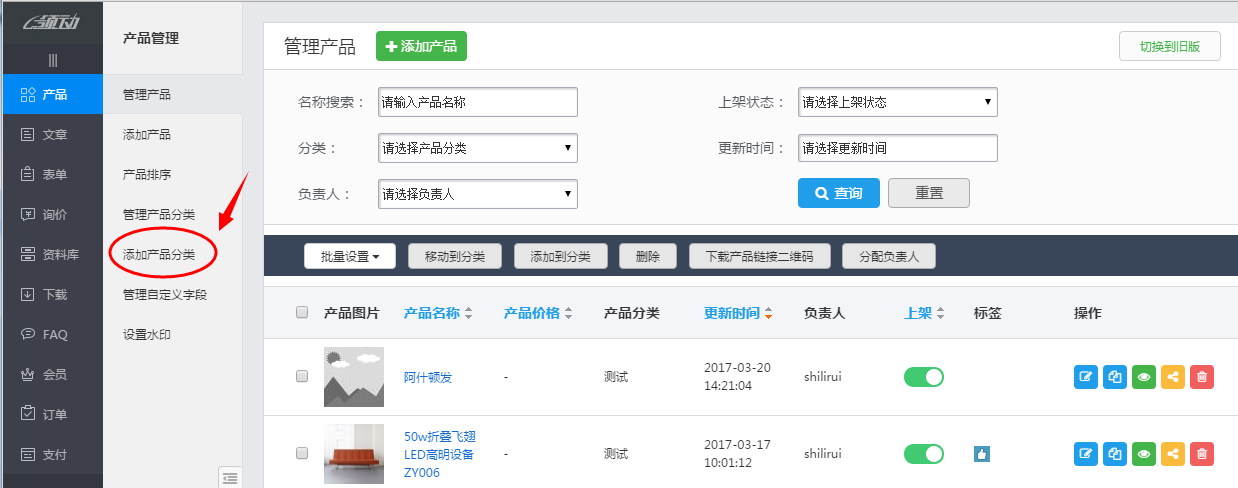The height and width of the screenshot is (488, 1238).
Task: Click the blue 查询 search button
Action: 838,193
